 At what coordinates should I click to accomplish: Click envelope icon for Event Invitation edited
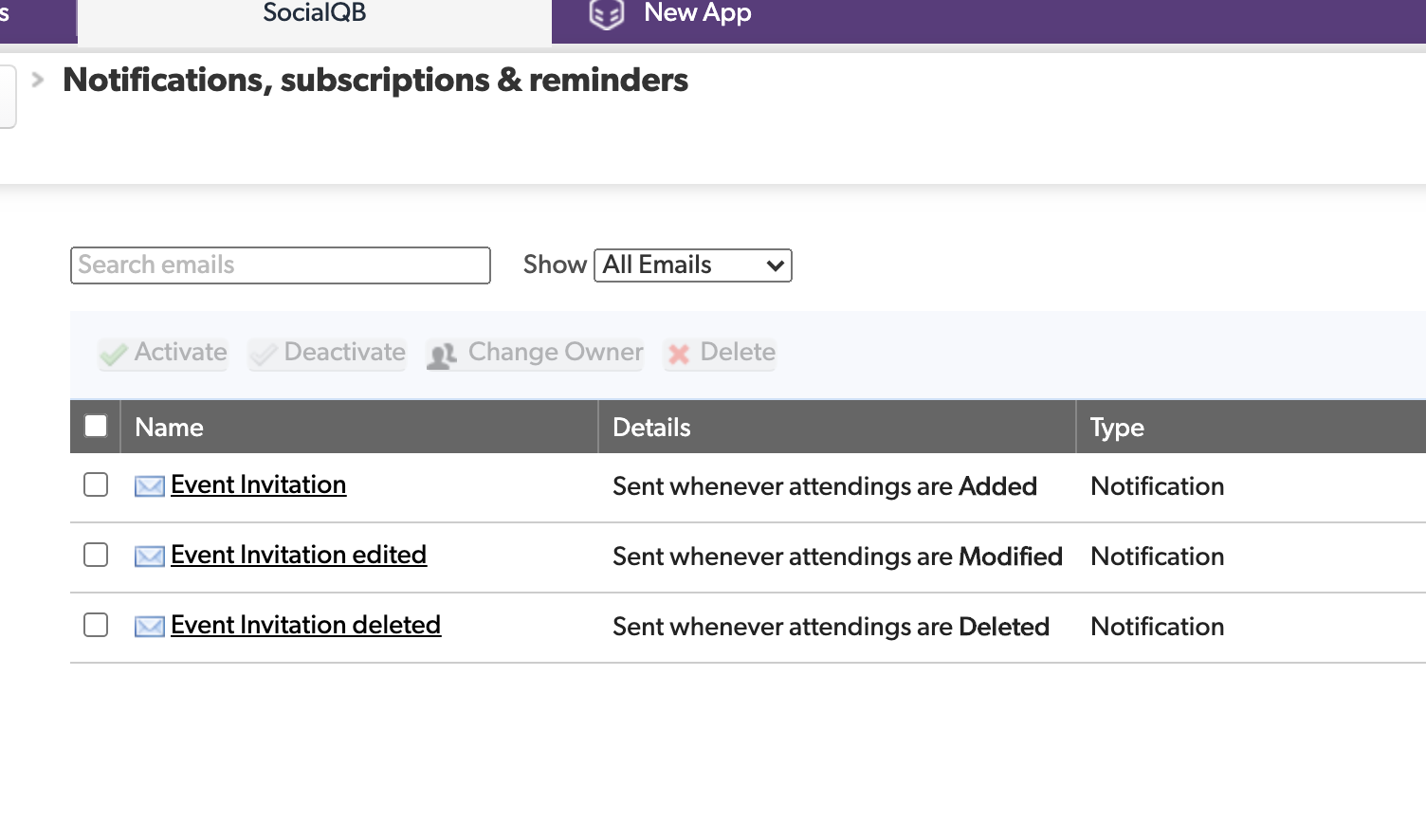tap(150, 557)
